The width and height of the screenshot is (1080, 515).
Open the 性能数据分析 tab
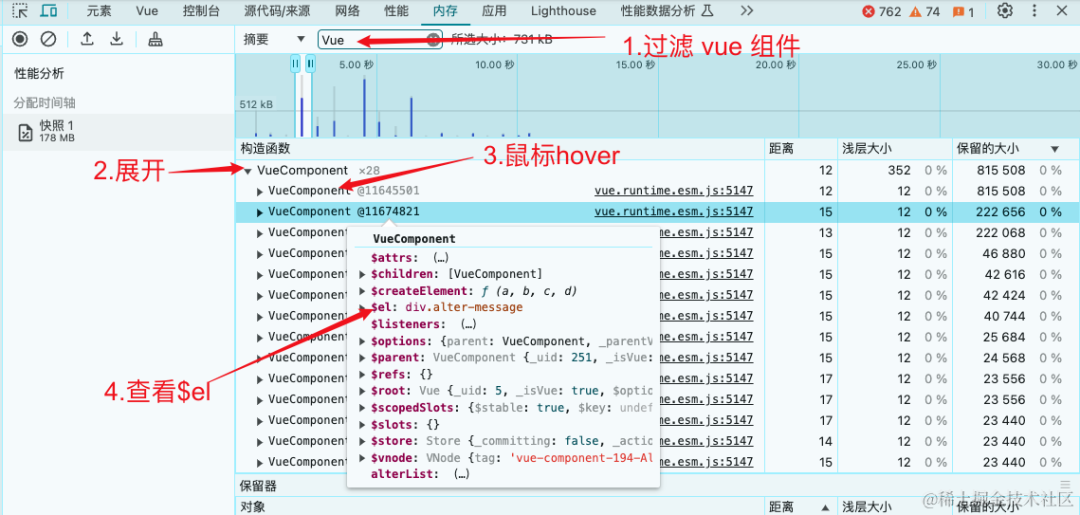click(667, 11)
